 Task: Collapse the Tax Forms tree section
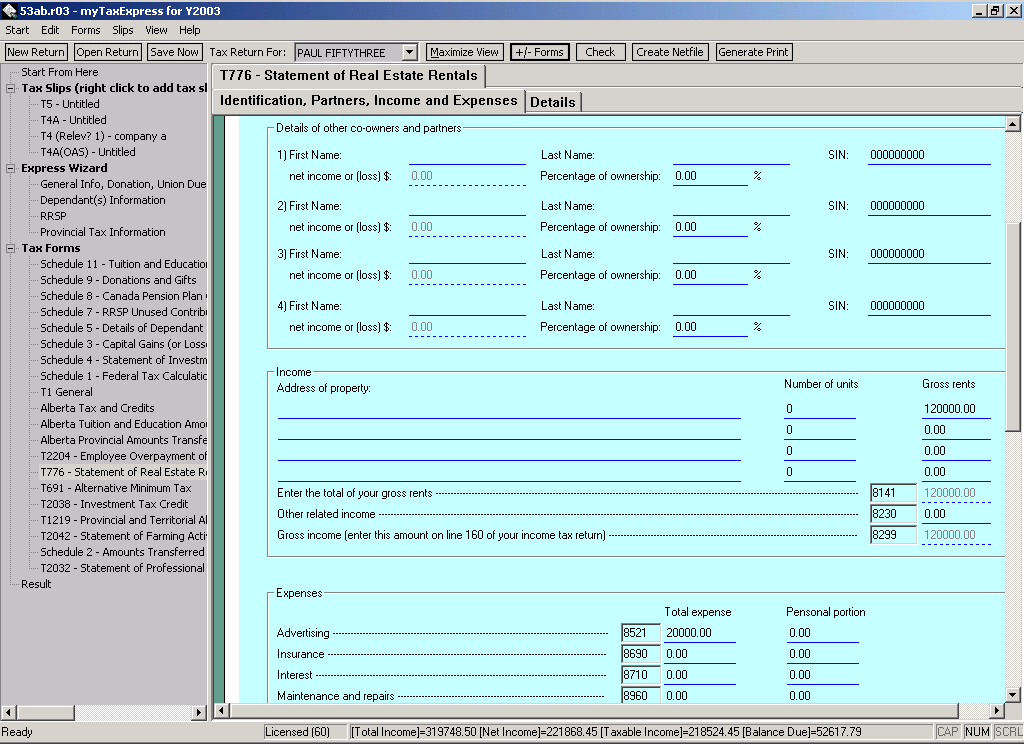[x=11, y=248]
